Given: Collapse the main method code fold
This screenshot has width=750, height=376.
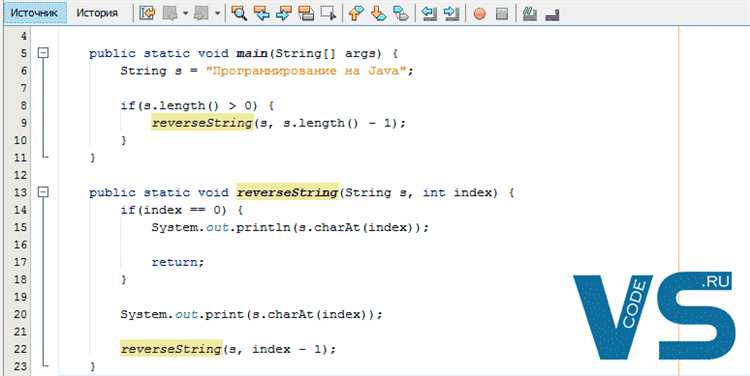Looking at the screenshot, I should pos(43,53).
